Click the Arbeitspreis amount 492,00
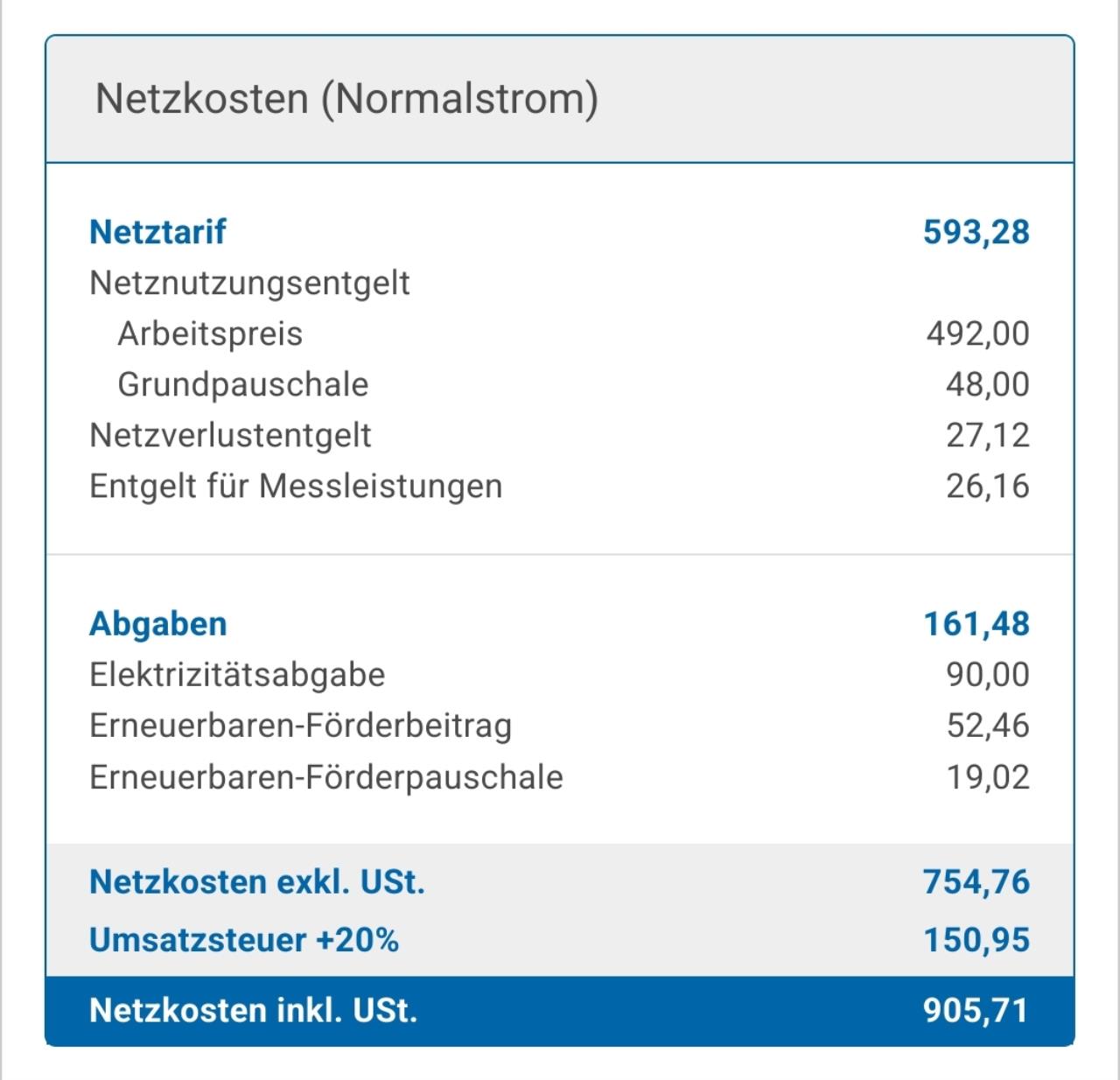 click(977, 333)
